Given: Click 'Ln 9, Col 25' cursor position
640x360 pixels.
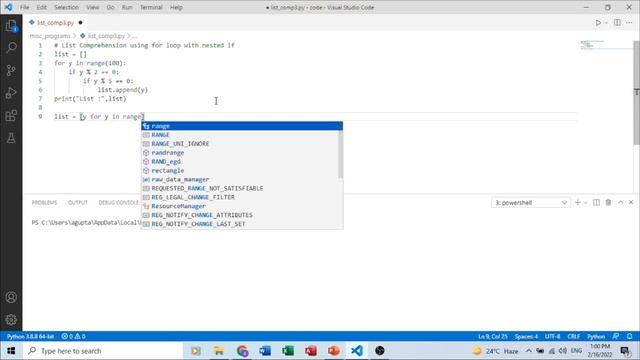Looking at the screenshot, I should [493, 337].
